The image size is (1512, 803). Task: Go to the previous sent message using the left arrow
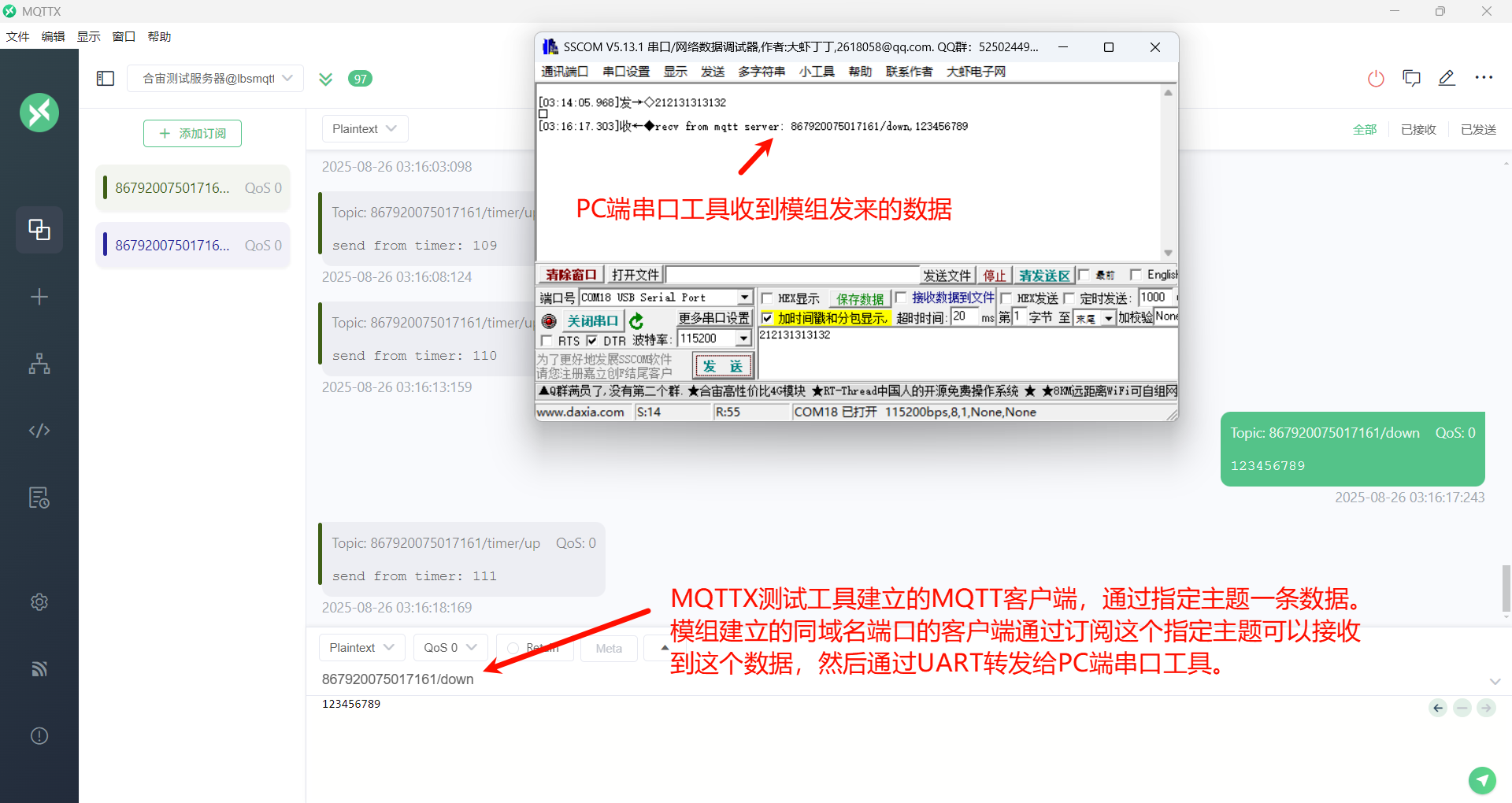pos(1438,708)
